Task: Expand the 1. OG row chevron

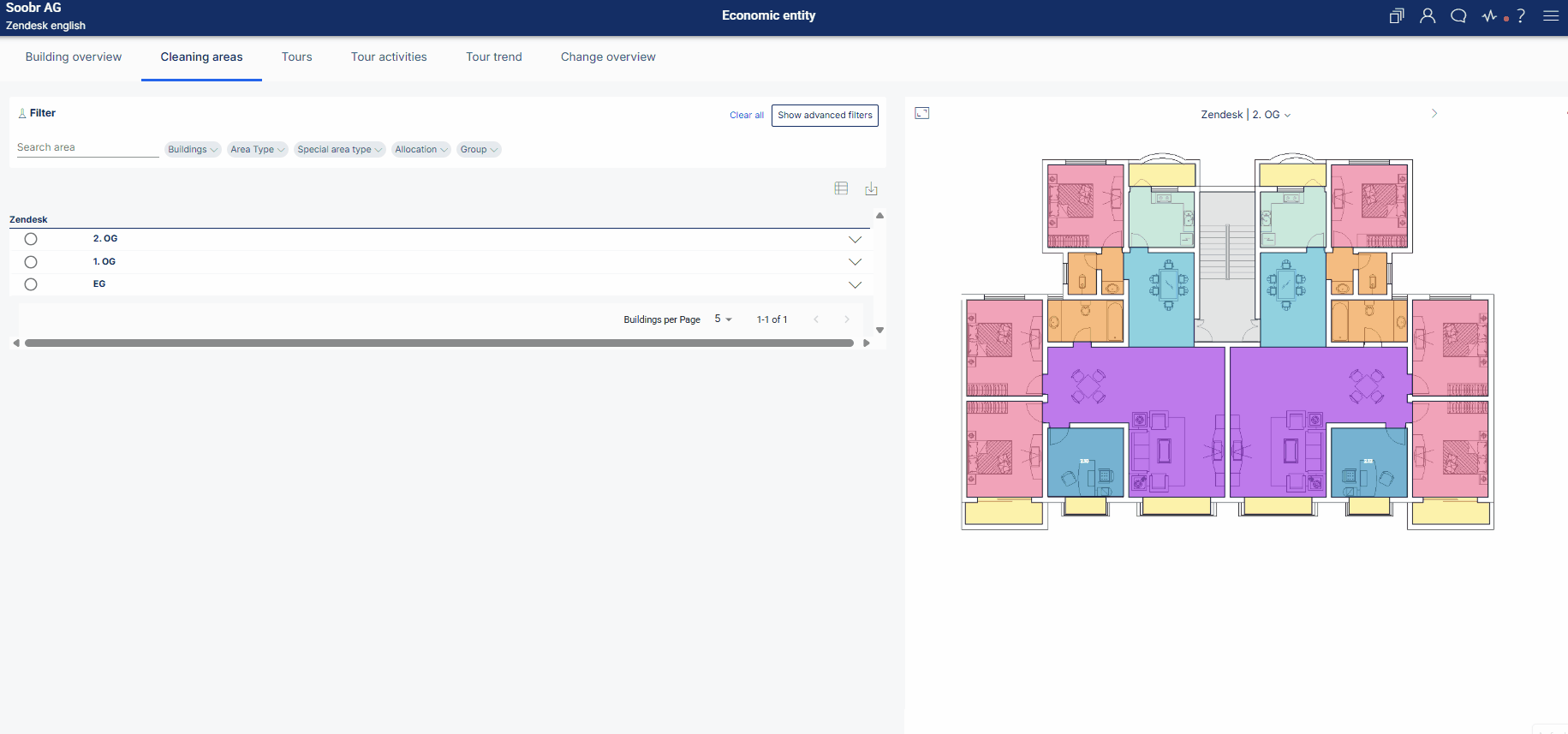Action: tap(855, 262)
